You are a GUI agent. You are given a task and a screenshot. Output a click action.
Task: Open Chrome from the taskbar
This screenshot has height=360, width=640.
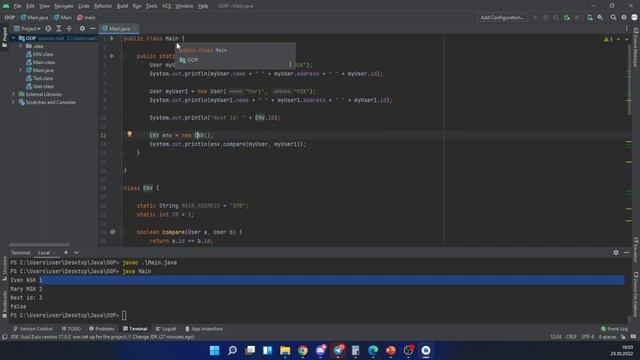pyautogui.click(x=302, y=351)
